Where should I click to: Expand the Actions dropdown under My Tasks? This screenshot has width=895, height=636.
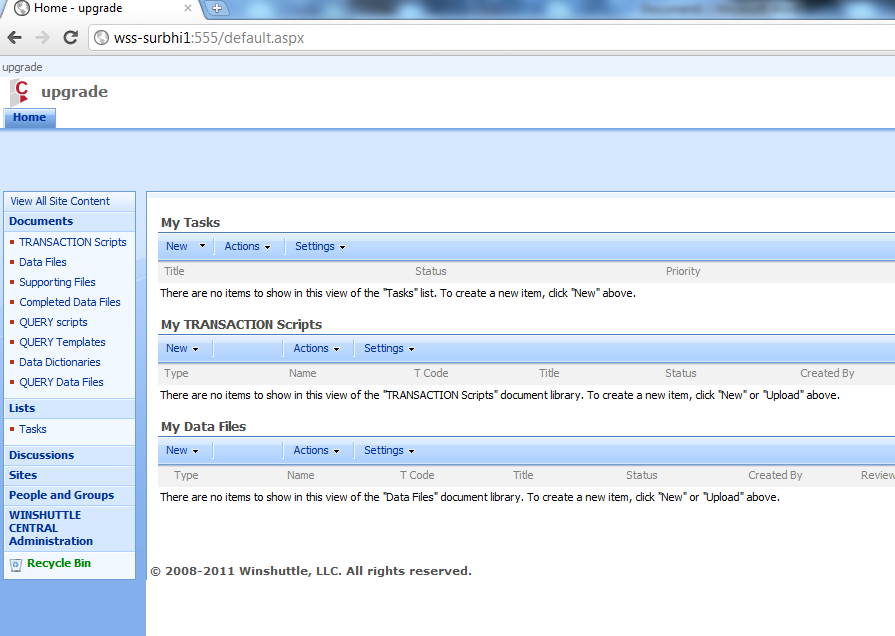tap(247, 246)
